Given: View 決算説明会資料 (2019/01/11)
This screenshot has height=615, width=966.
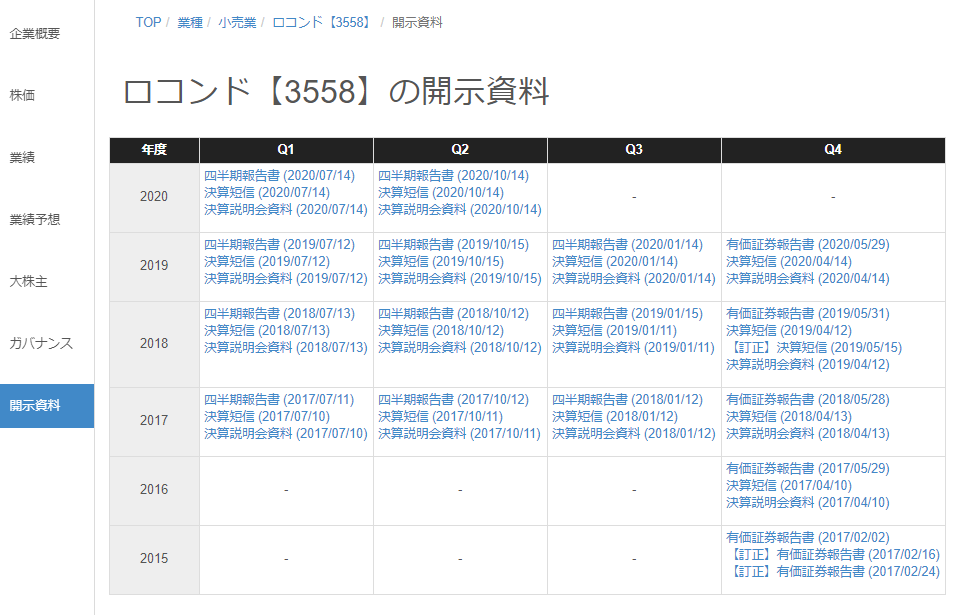Looking at the screenshot, I should (633, 348).
